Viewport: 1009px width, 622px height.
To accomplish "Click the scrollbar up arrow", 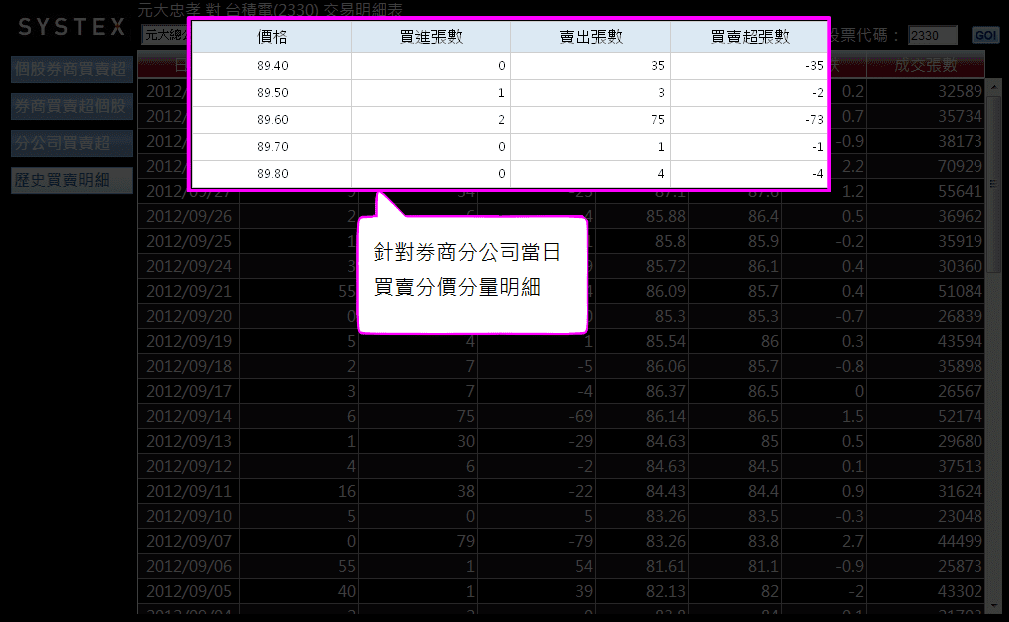I will 993,86.
